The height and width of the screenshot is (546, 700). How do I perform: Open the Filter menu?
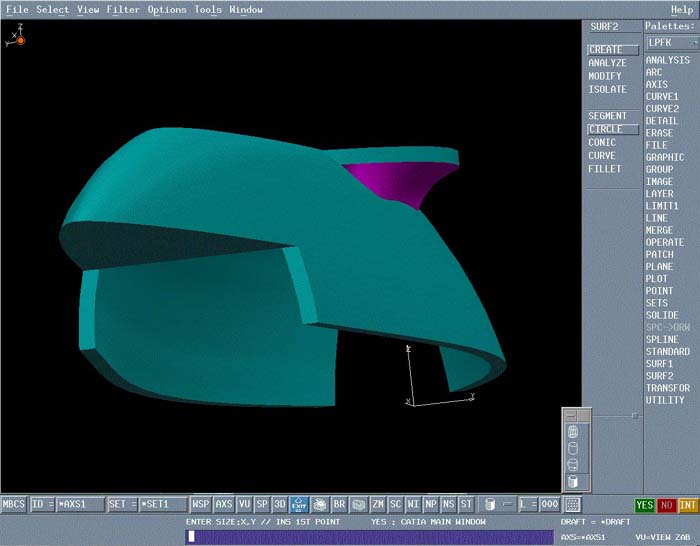(123, 10)
